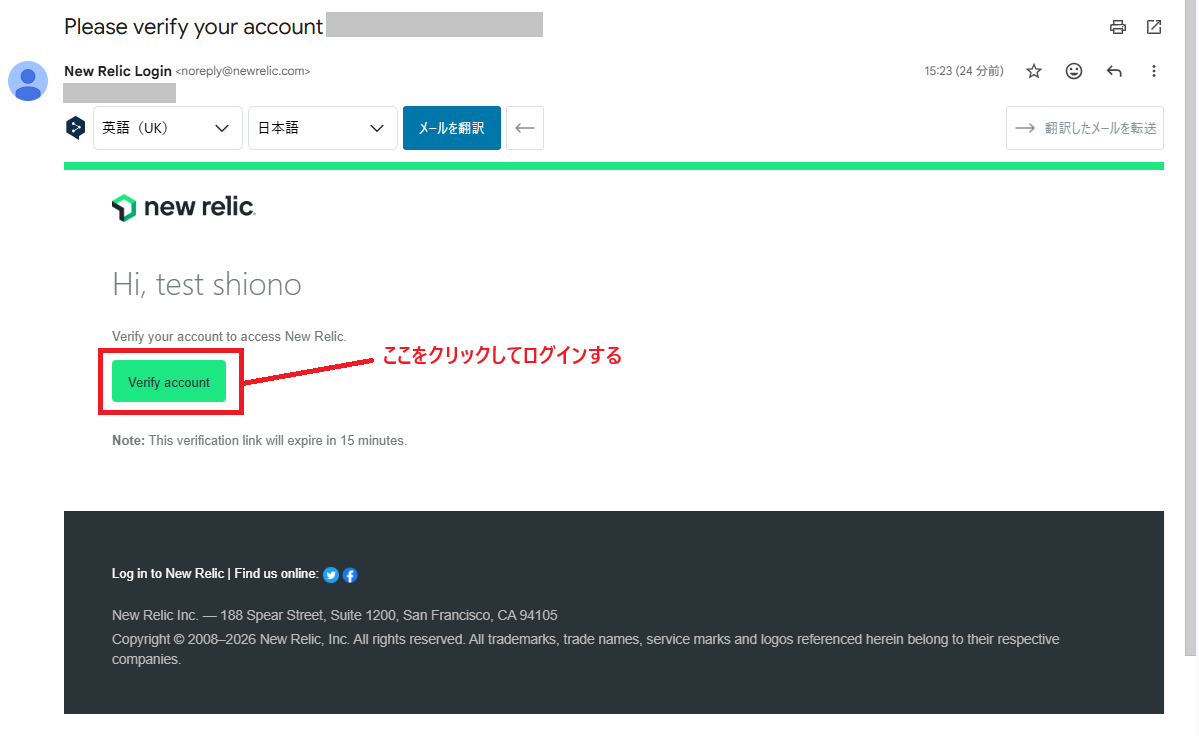The height and width of the screenshot is (736, 1199).
Task: Click sender address noreply@newrelic.com
Action: (243, 71)
